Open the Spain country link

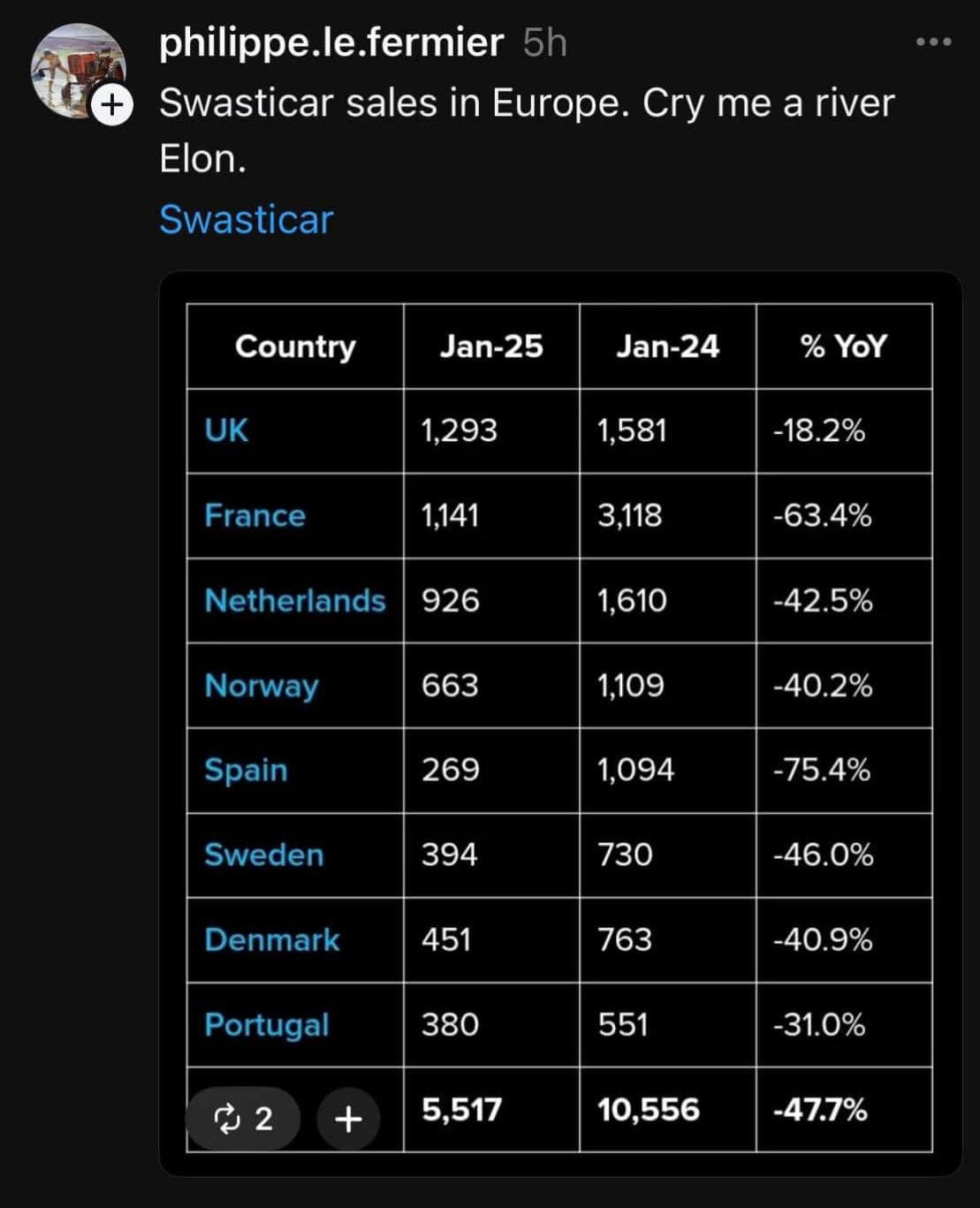[x=246, y=770]
